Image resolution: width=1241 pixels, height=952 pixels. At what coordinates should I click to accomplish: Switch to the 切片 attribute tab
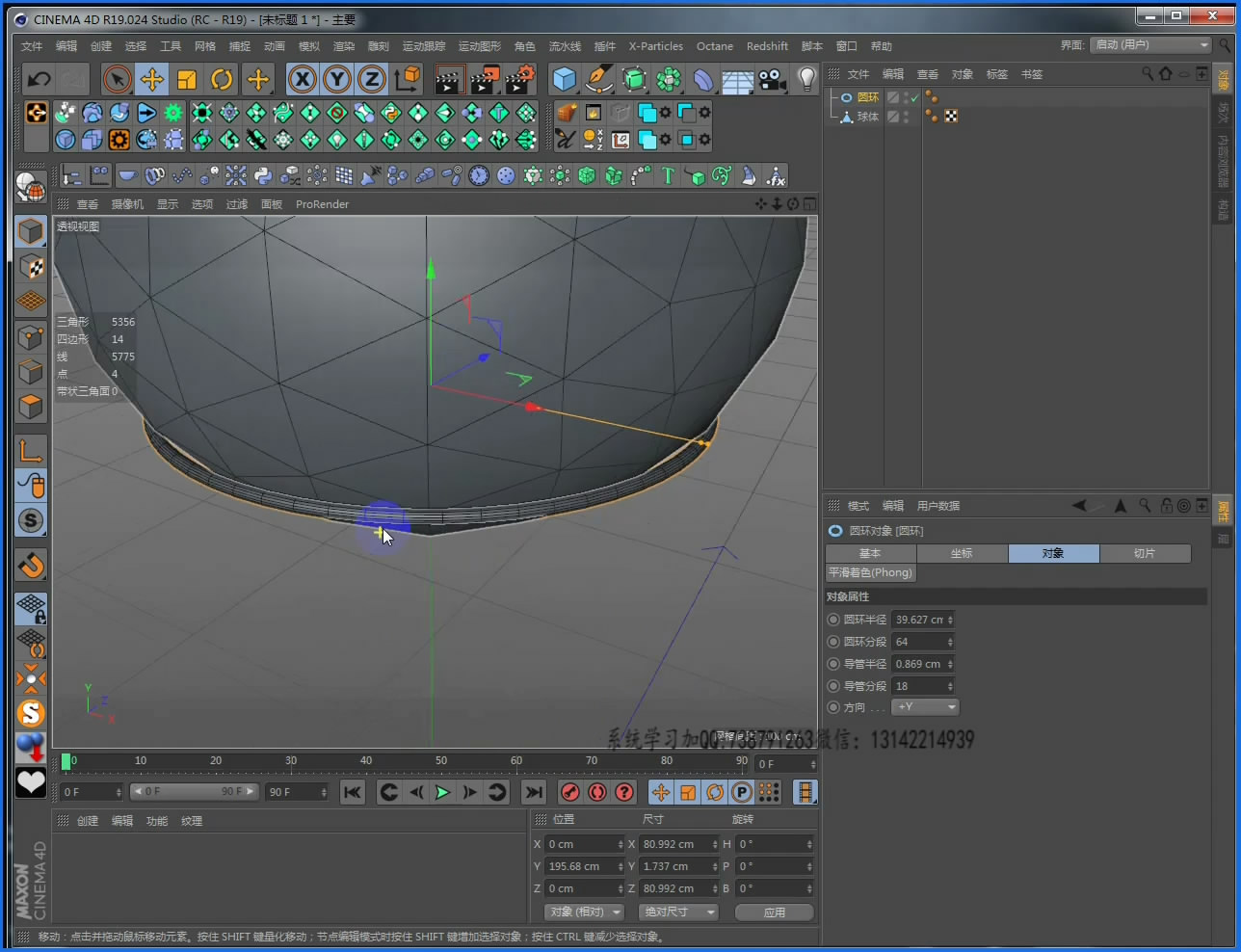[x=1145, y=553]
